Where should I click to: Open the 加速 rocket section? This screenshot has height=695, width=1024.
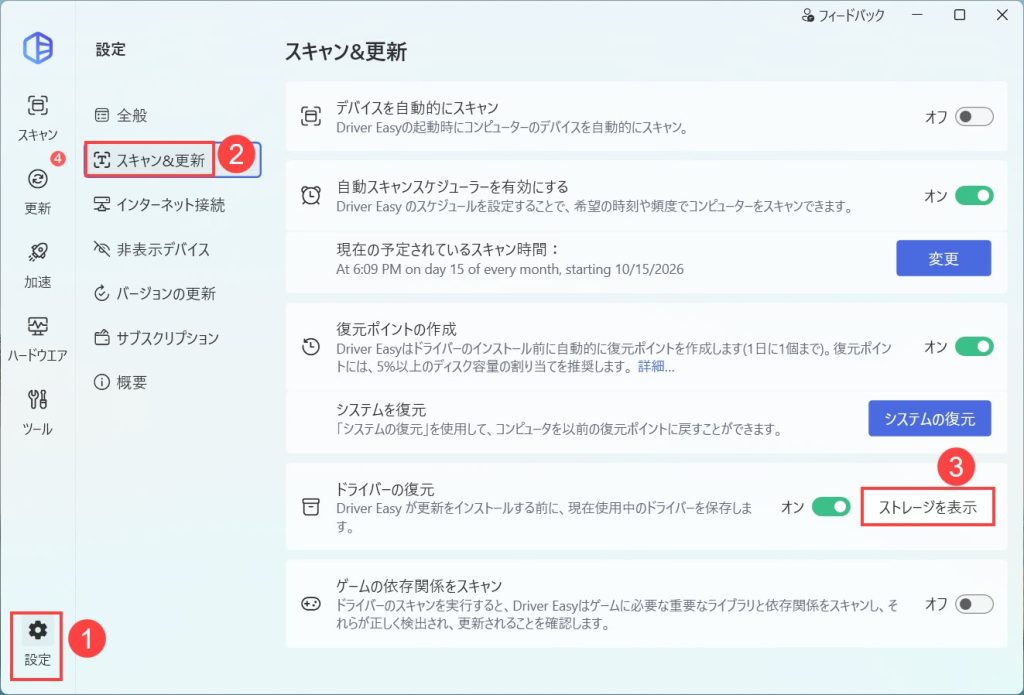point(37,265)
